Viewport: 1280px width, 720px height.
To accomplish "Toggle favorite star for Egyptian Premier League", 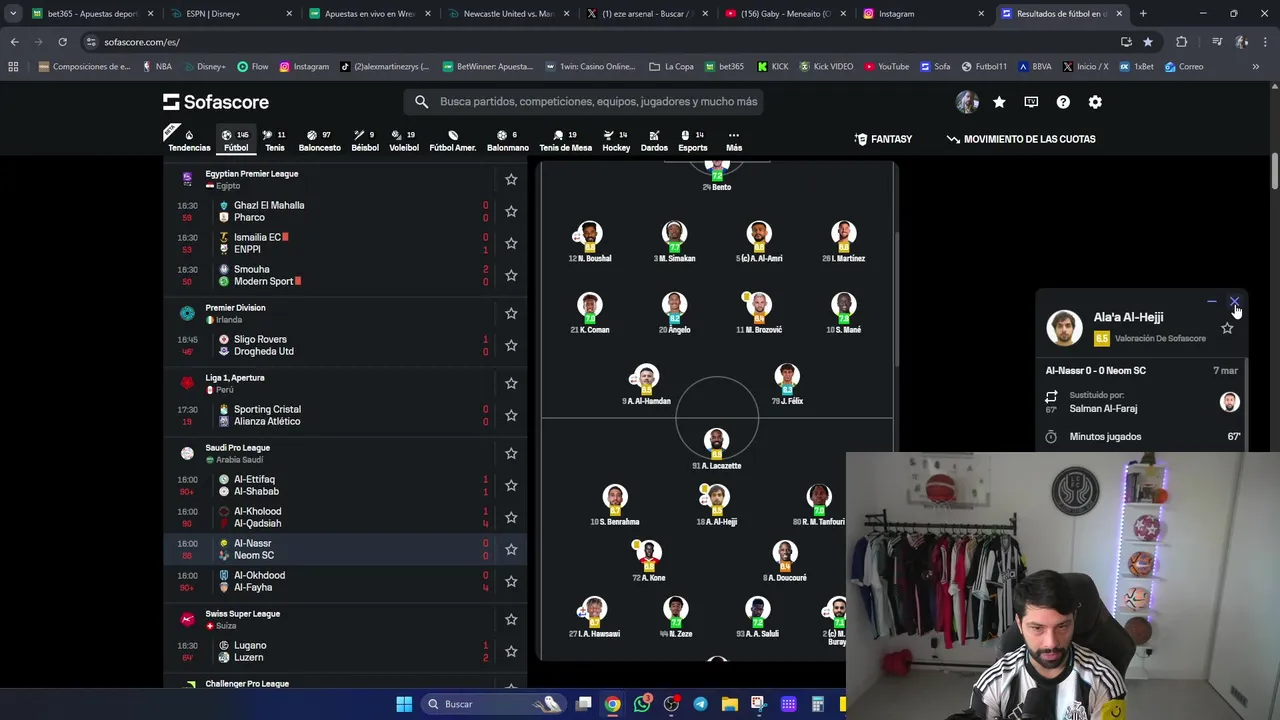I will (x=511, y=180).
